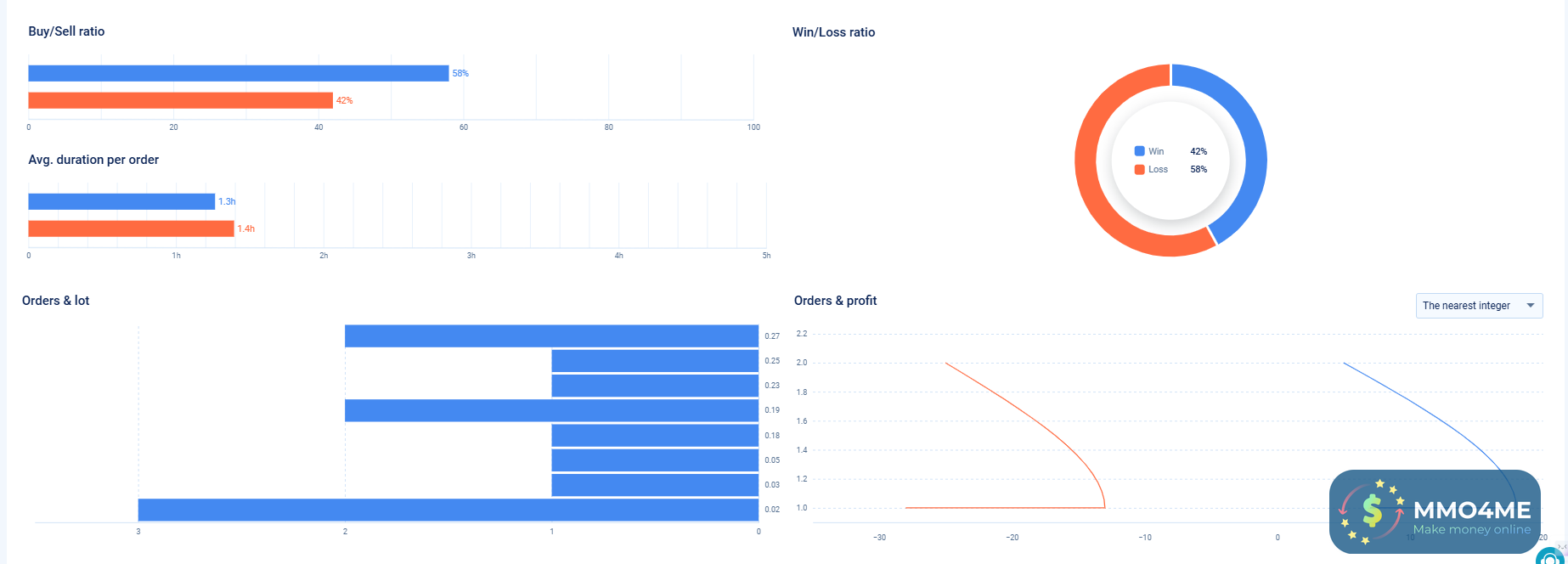1568x564 pixels.
Task: Click the Loss label in donut legend
Action: (x=1158, y=170)
